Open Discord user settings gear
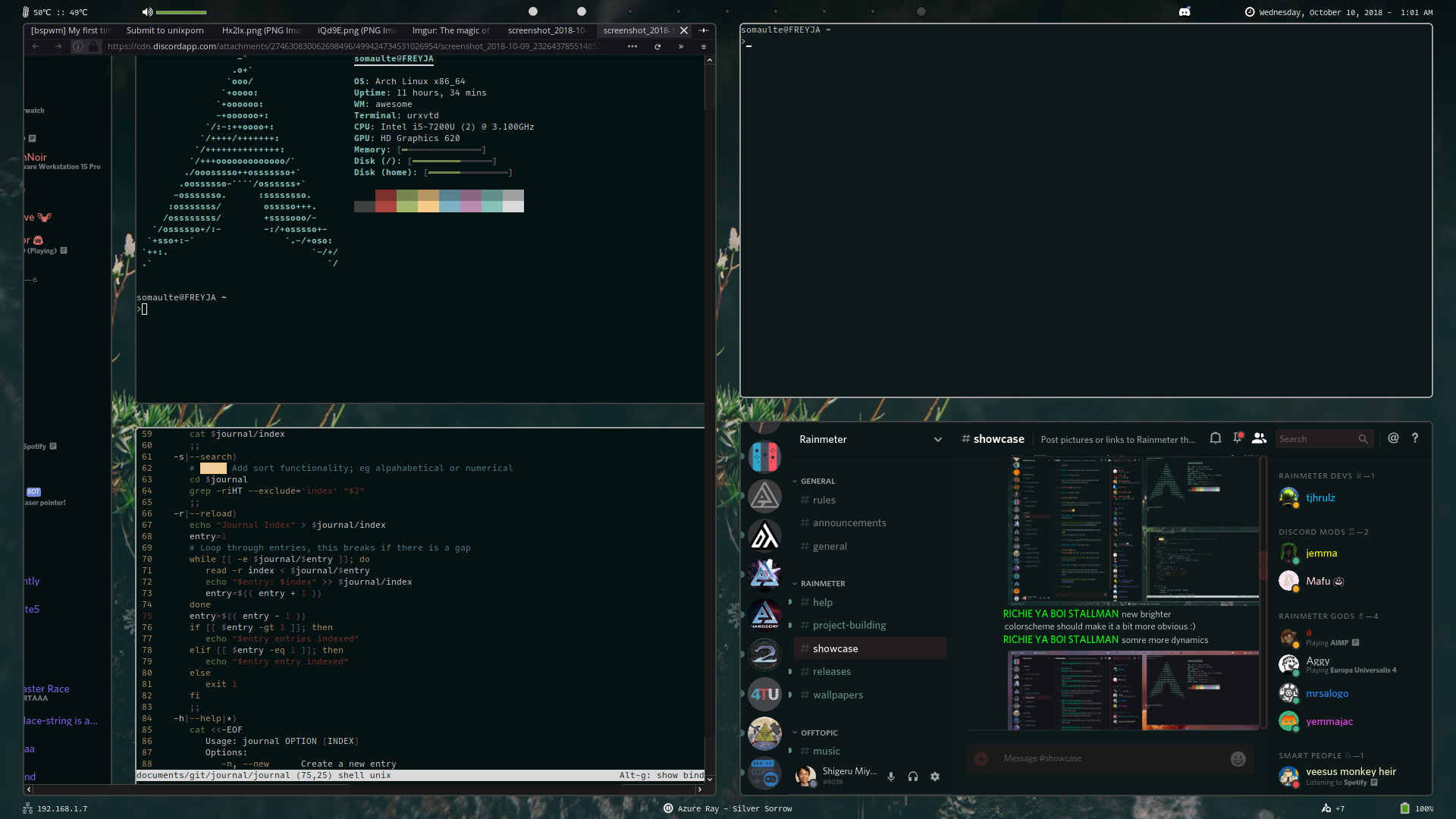The image size is (1456, 819). (x=935, y=777)
